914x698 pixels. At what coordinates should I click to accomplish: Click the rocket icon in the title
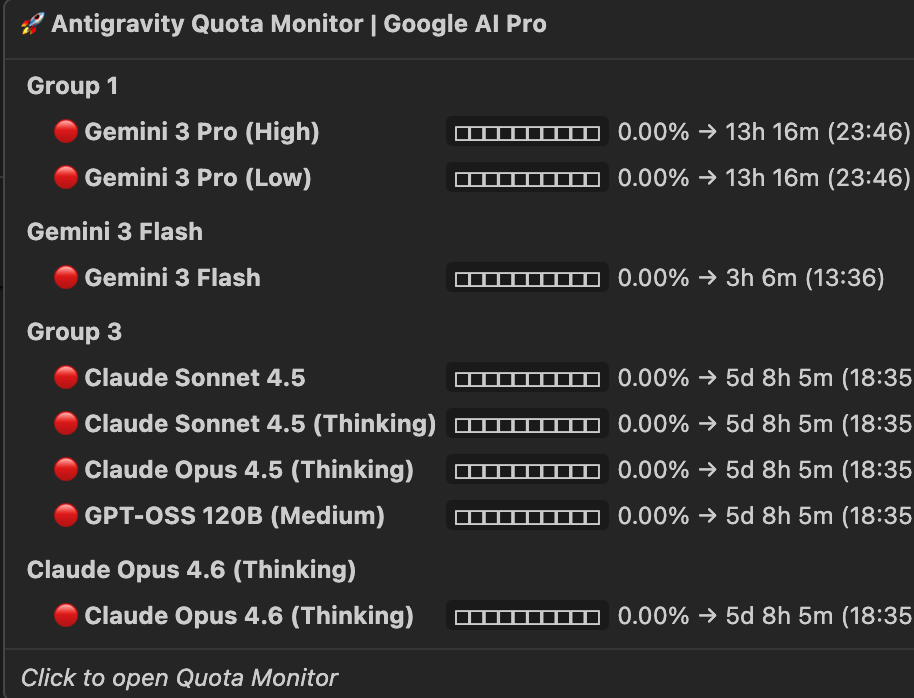(x=32, y=24)
